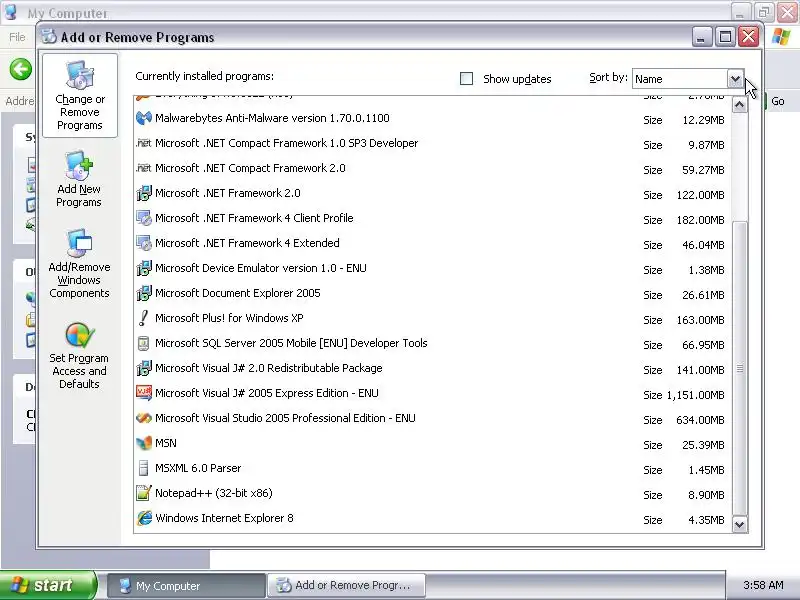The height and width of the screenshot is (600, 800).
Task: Click the 634.00MB size value
Action: click(700, 420)
